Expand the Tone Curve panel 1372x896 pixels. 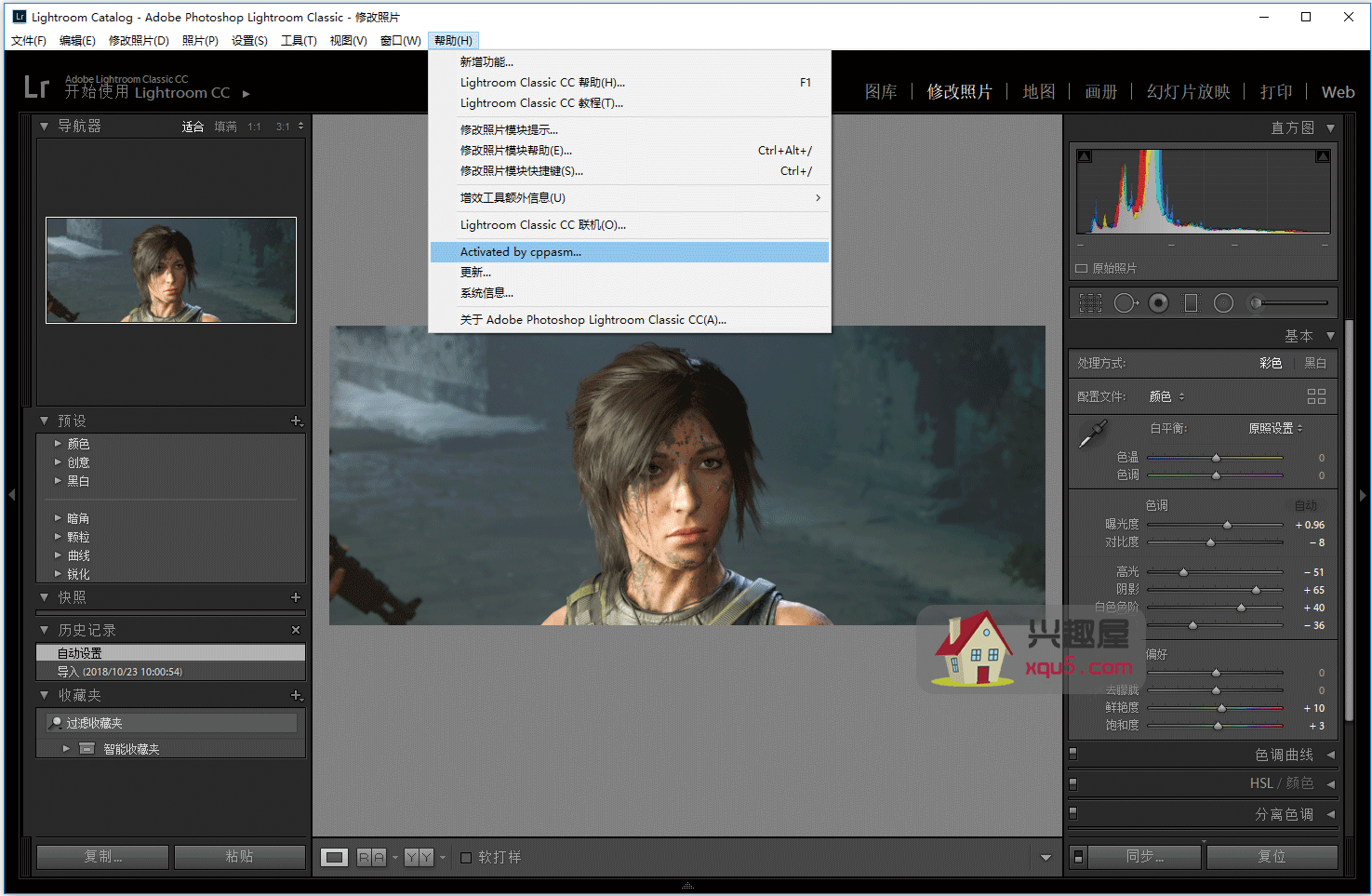tap(1331, 755)
